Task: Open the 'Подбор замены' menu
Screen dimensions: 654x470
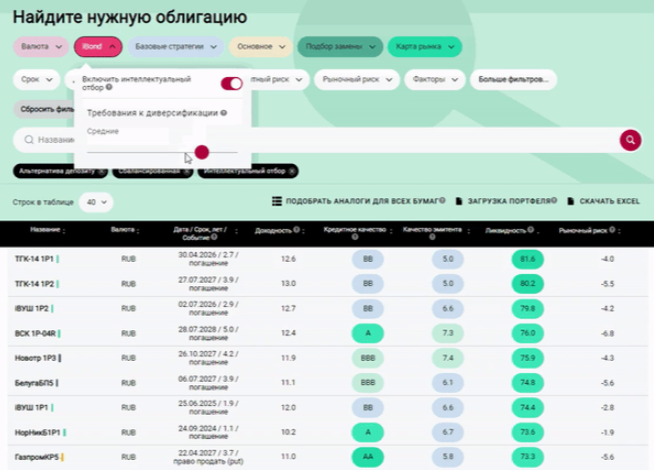Action: [340, 46]
